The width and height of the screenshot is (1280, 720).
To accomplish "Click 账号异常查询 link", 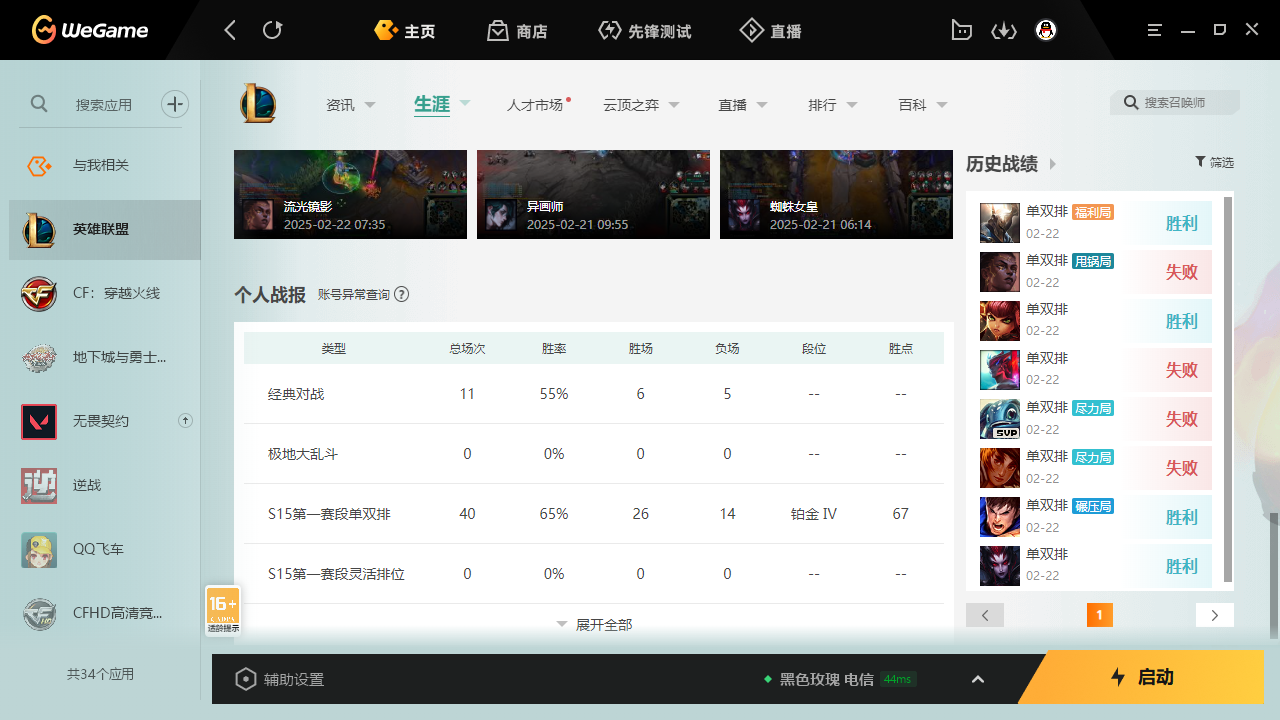I will tap(354, 294).
